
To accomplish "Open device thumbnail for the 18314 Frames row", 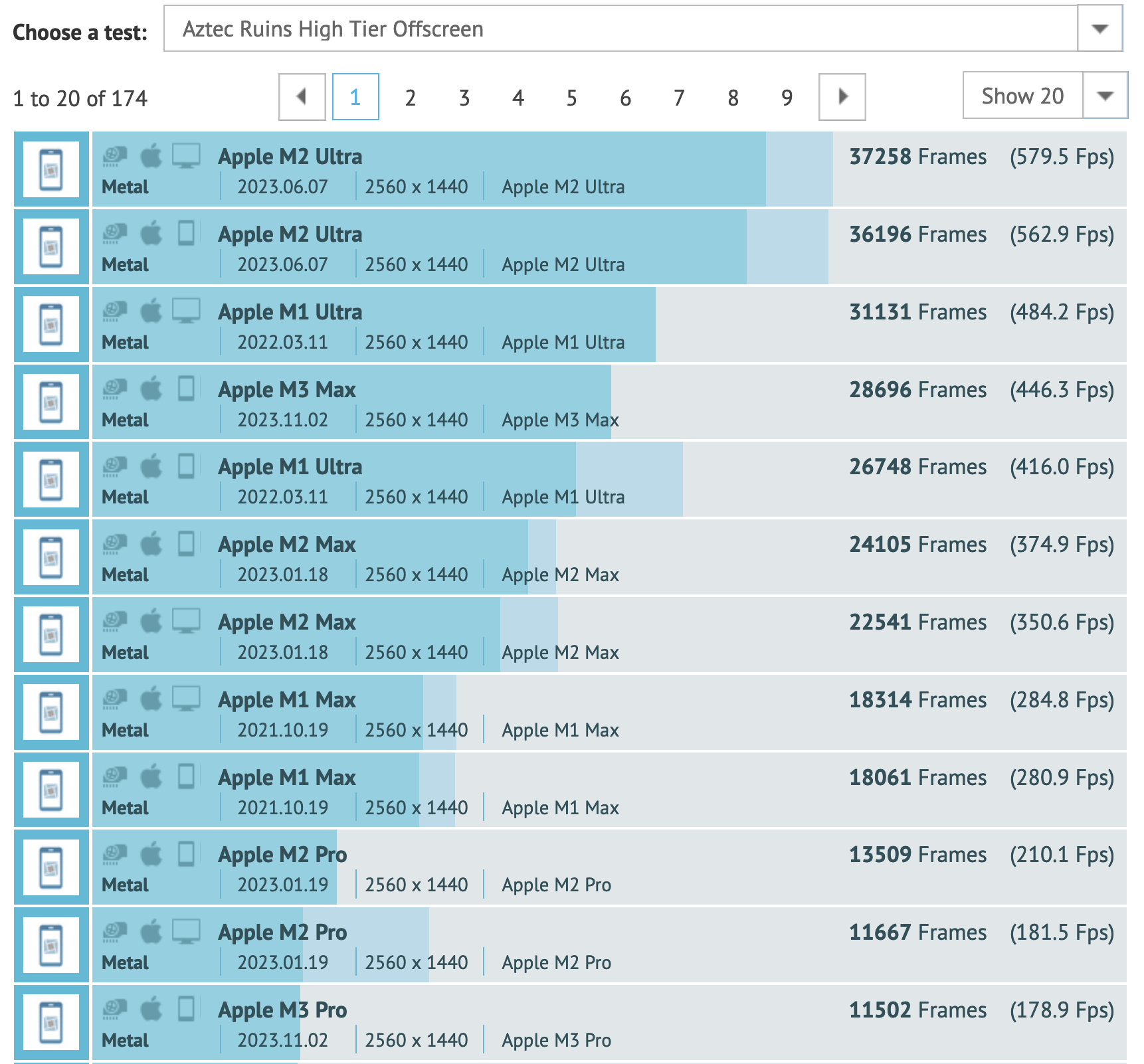I will [51, 713].
